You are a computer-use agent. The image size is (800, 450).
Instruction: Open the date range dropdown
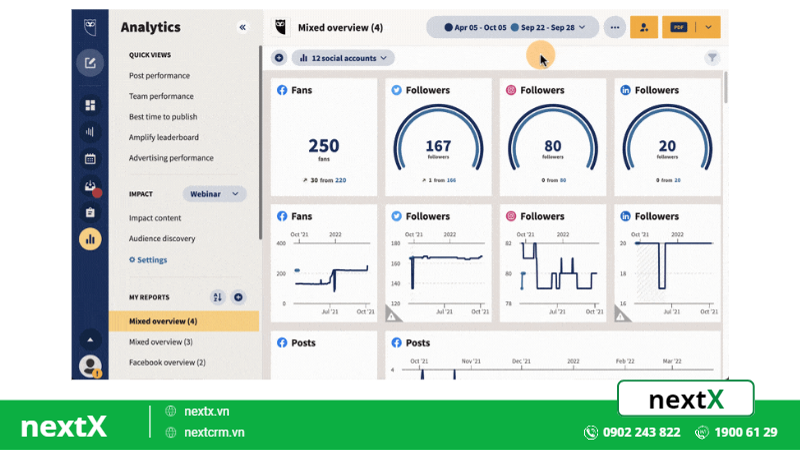tap(512, 27)
